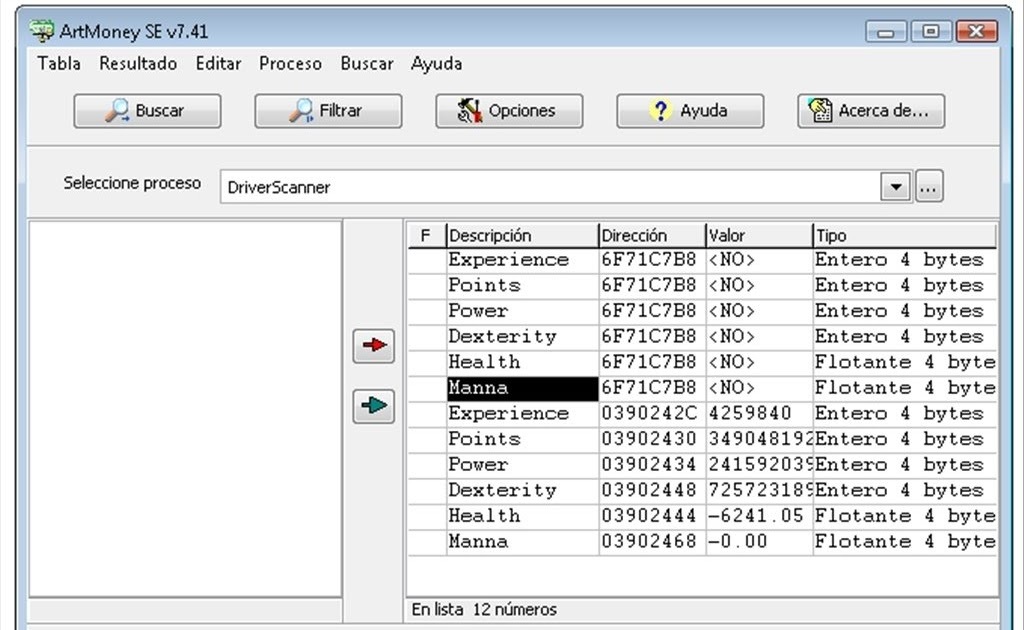Minimize the ArtMoney window

(886, 31)
